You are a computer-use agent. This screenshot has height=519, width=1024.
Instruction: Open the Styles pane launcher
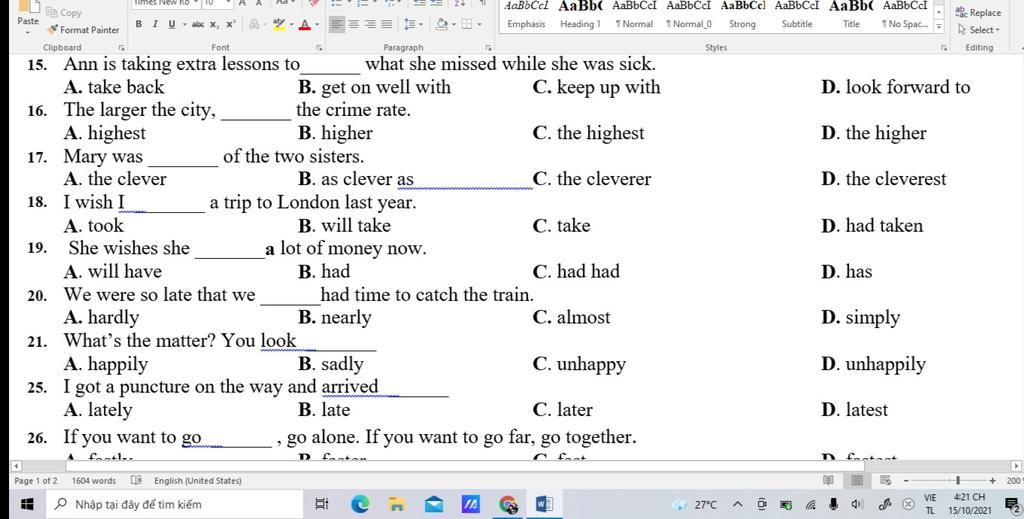944,48
